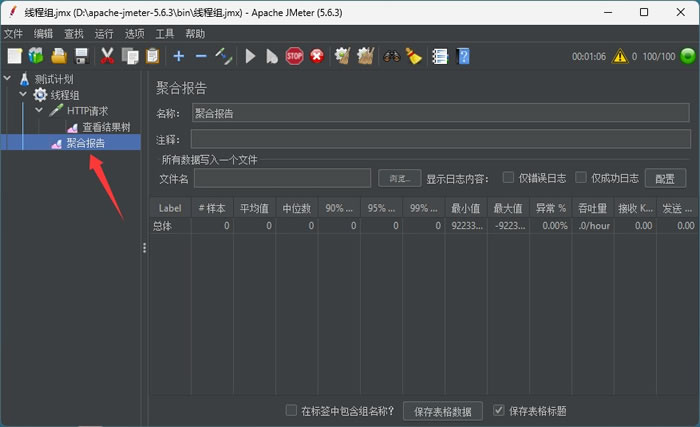Collapse the 线程组 tree node

(x=23, y=94)
